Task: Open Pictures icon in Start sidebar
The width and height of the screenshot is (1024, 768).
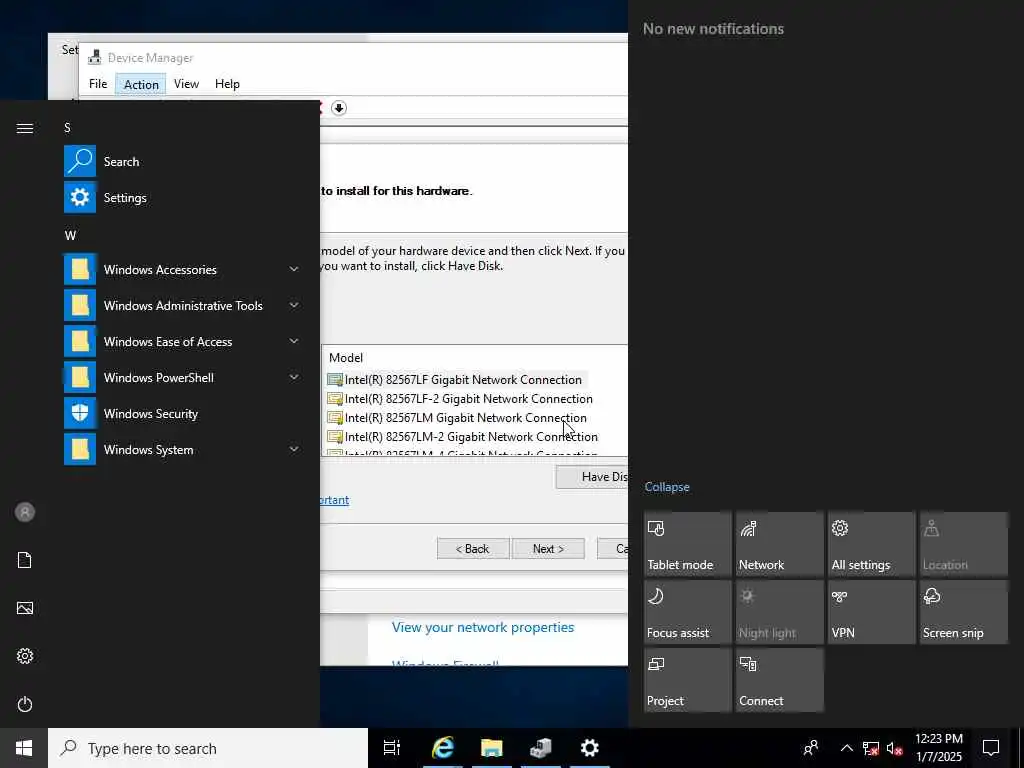Action: (x=25, y=608)
